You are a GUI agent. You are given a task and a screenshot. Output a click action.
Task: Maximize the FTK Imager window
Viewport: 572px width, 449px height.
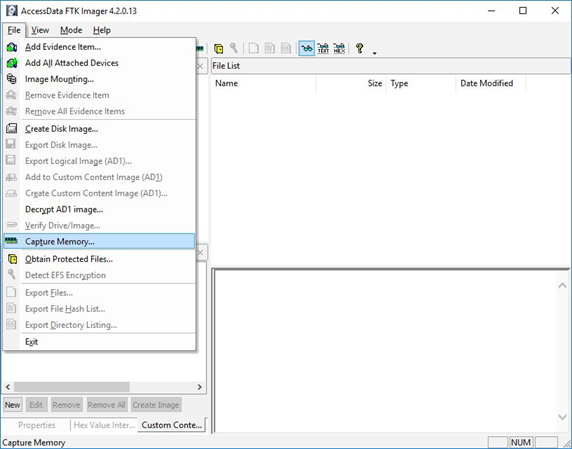[x=523, y=11]
